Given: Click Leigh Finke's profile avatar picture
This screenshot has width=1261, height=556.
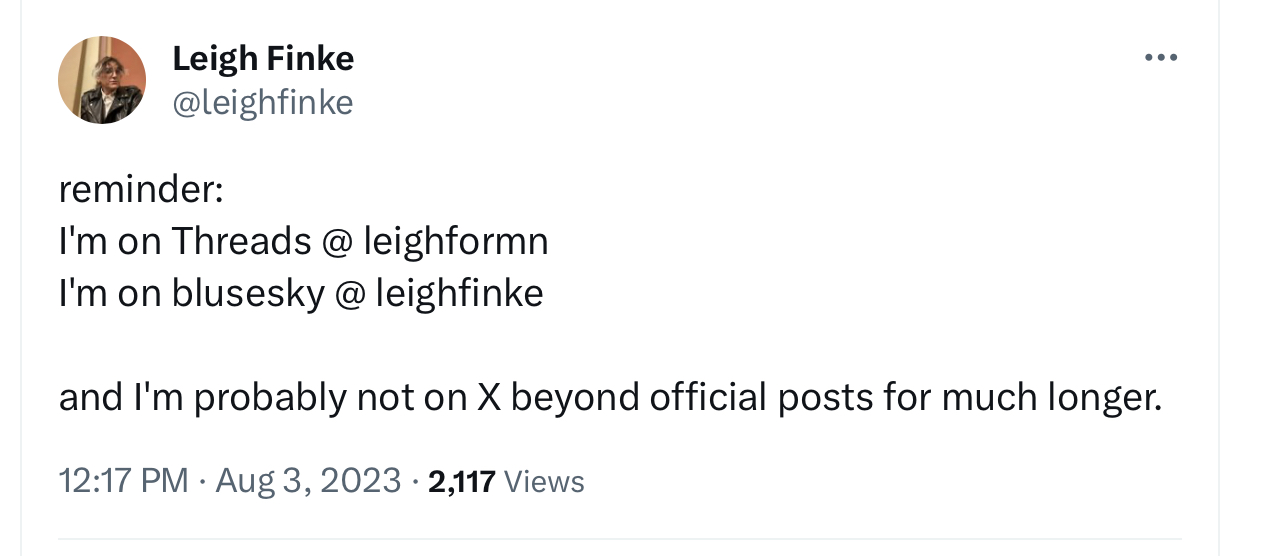Looking at the screenshot, I should click(102, 80).
